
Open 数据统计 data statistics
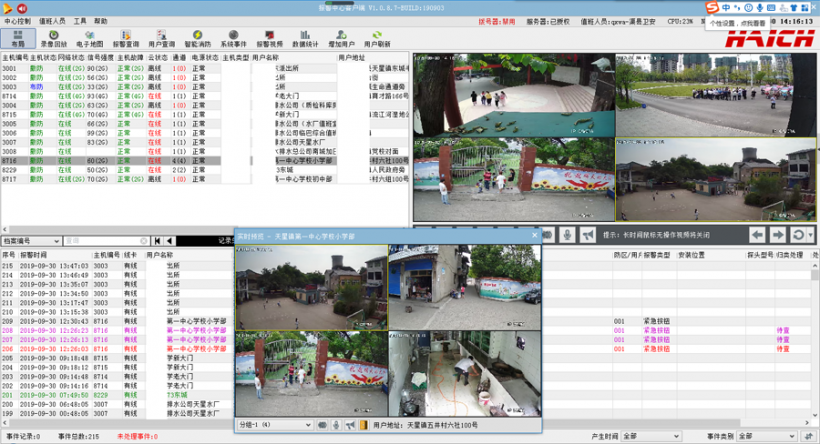(x=305, y=39)
